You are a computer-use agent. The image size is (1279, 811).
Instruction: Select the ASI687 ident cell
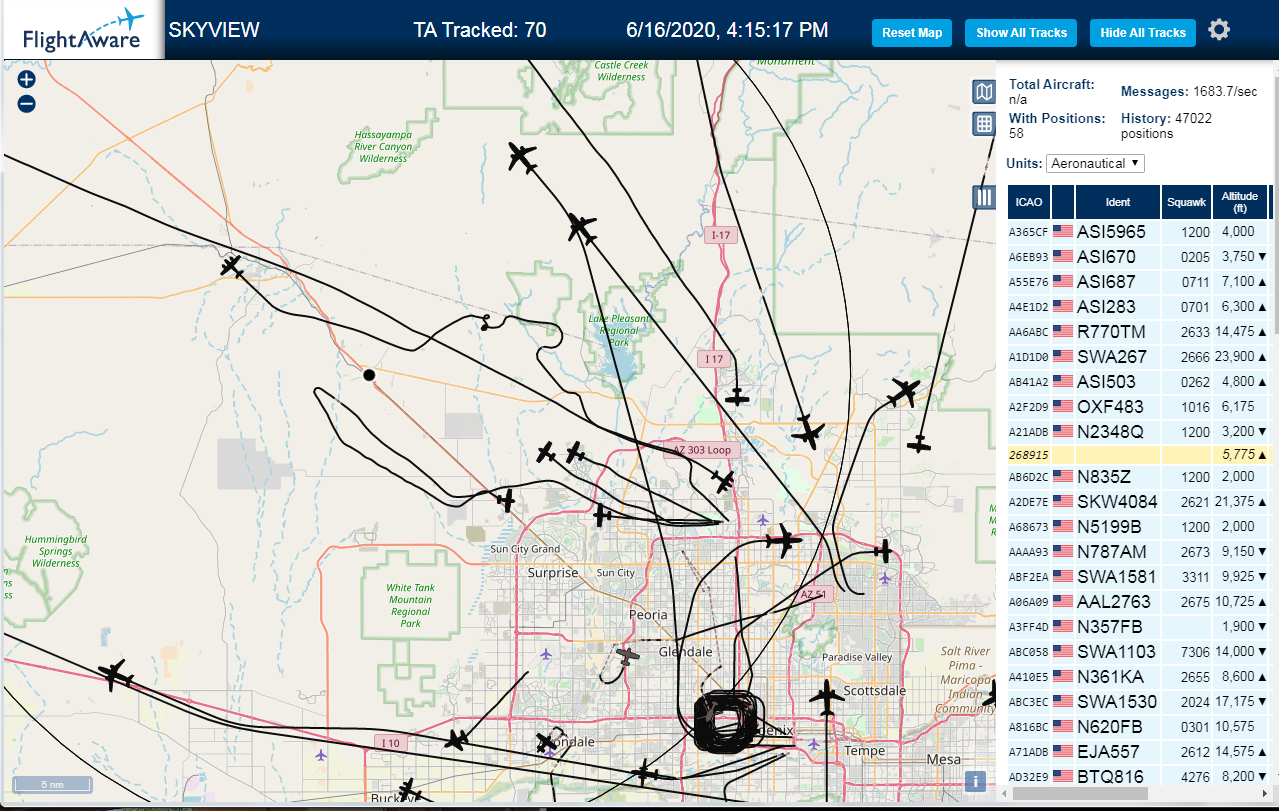click(1118, 282)
